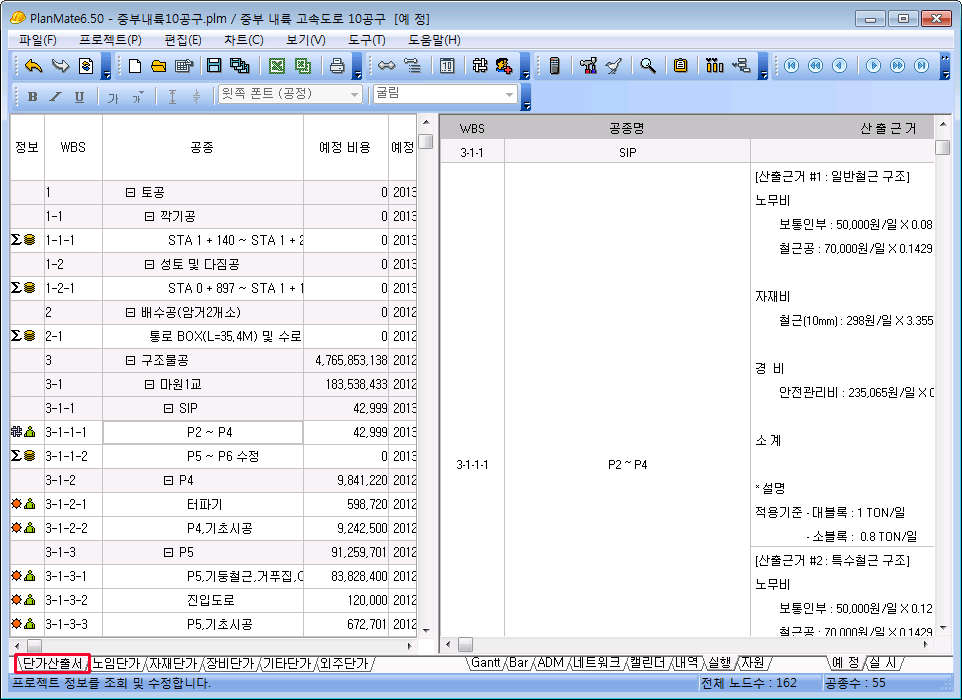Switch to the Gantt tab
Screen dimensions: 962x700
click(x=486, y=663)
